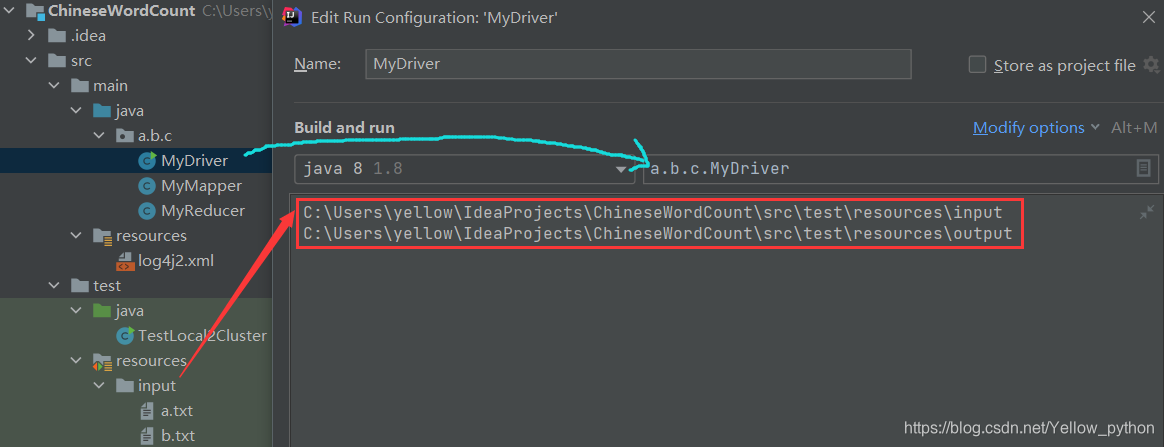This screenshot has height=447, width=1164.
Task: Click the MyDriver class icon
Action: click(x=147, y=160)
